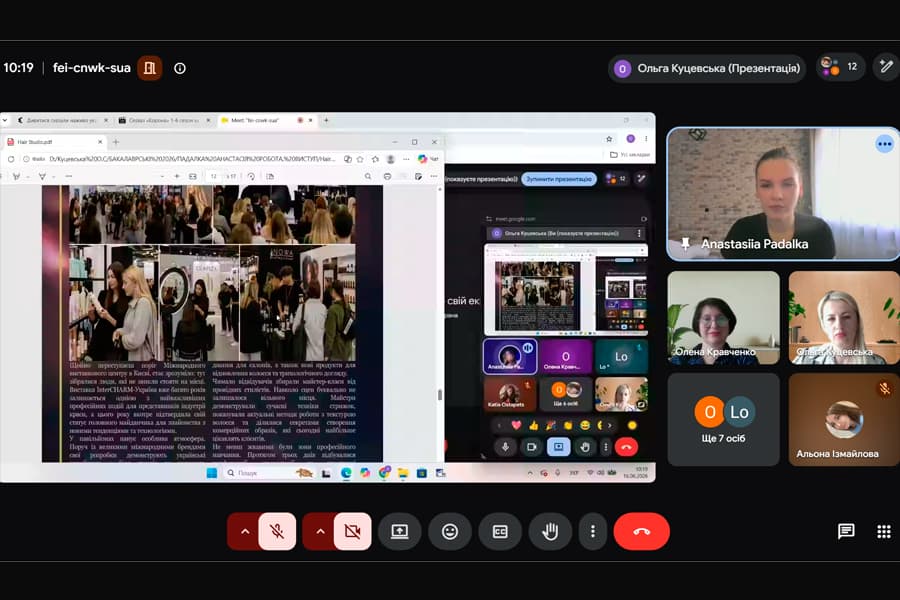Open the emoji reactions smiley button
900x600 pixels.
coord(450,531)
